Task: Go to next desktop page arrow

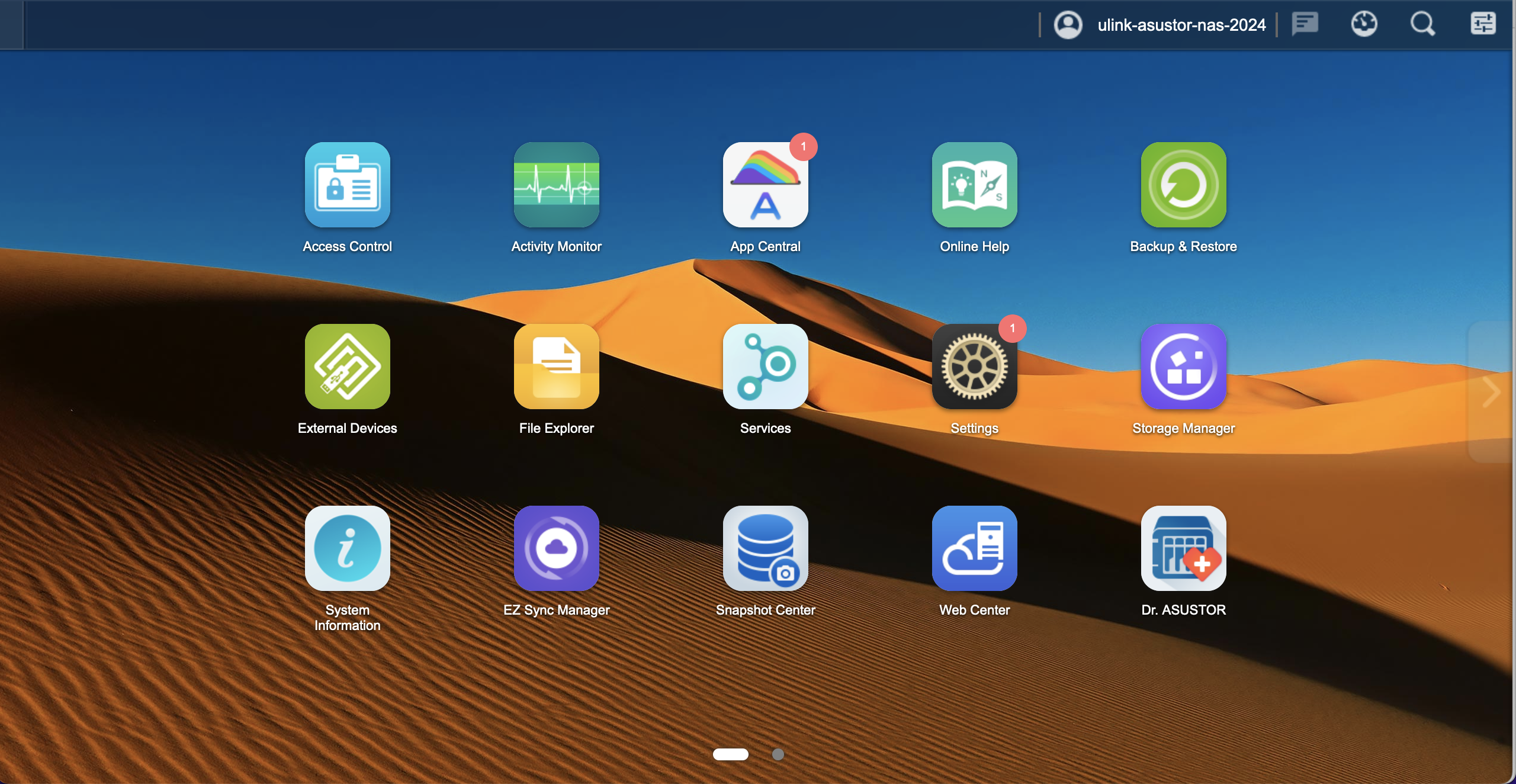Action: click(x=1492, y=391)
